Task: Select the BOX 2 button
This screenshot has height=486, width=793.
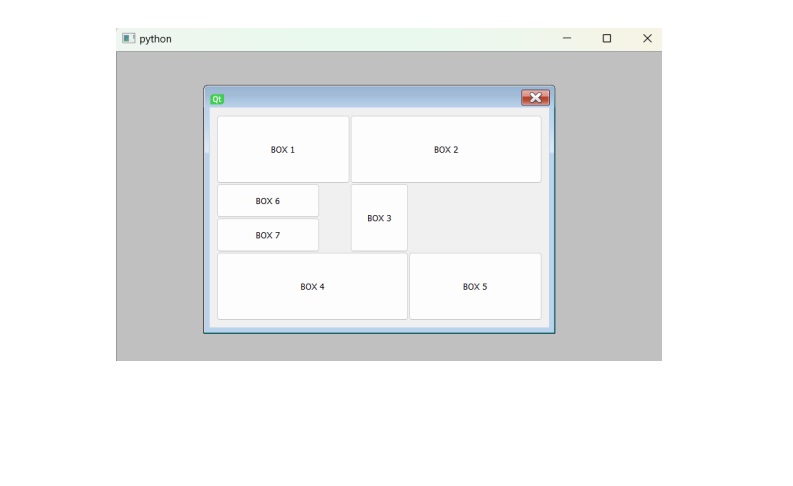Action: (446, 149)
